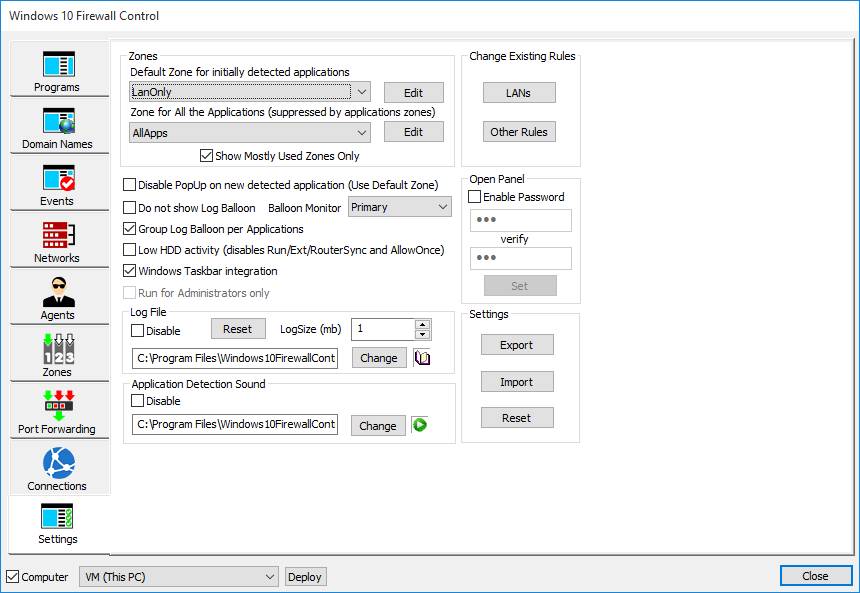The height and width of the screenshot is (593, 860).
Task: Click Change for log file path
Action: click(x=379, y=358)
